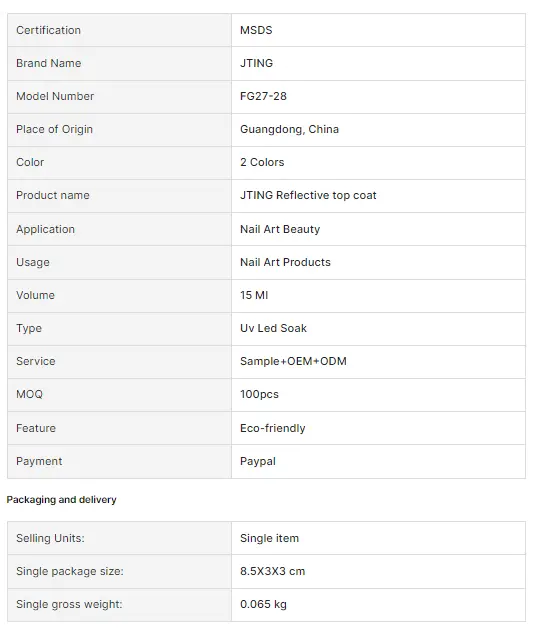Select the 15 Ml volume value

(x=254, y=295)
